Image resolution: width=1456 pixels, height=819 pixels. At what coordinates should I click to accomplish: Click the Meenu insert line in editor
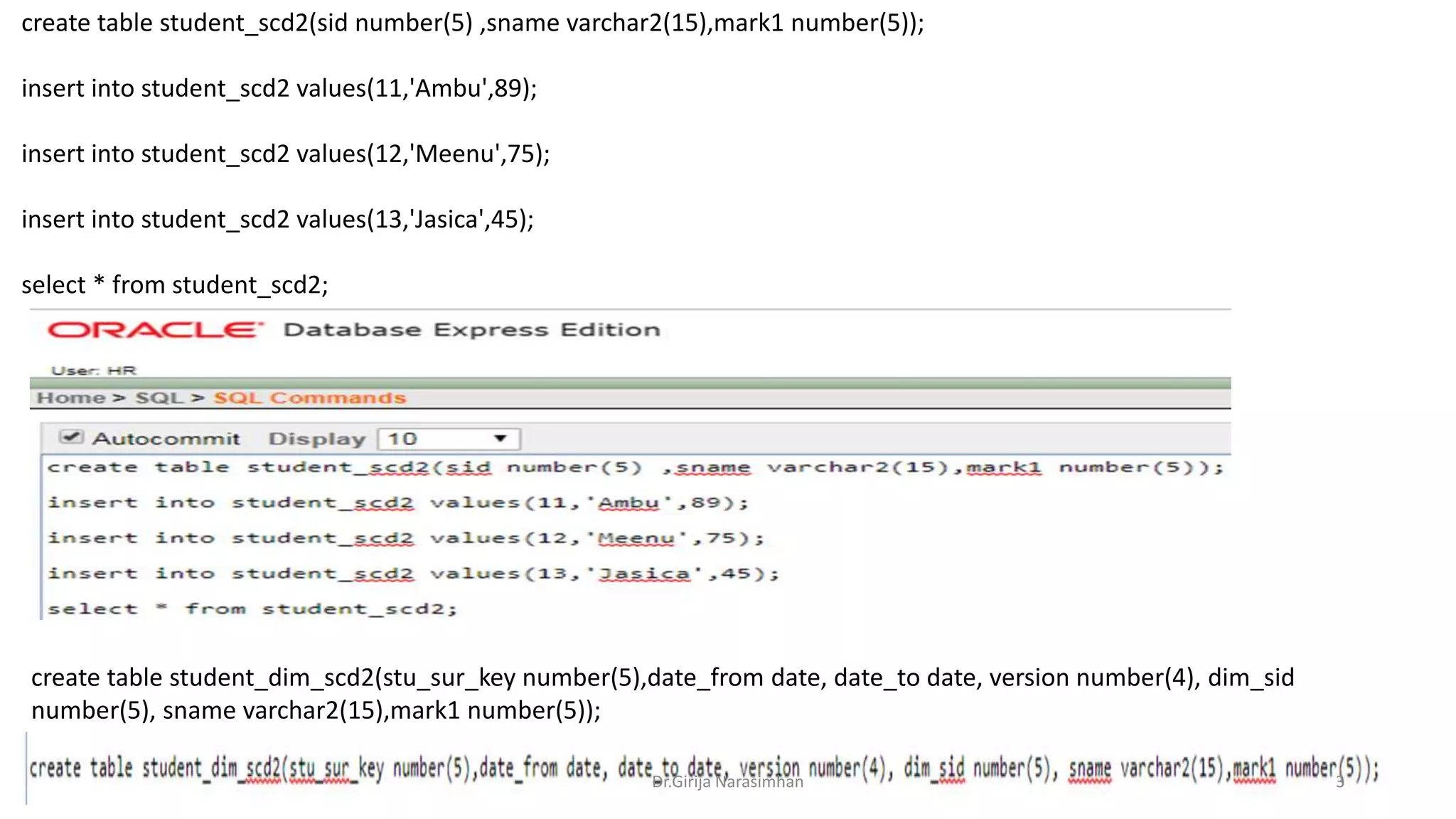tap(405, 538)
